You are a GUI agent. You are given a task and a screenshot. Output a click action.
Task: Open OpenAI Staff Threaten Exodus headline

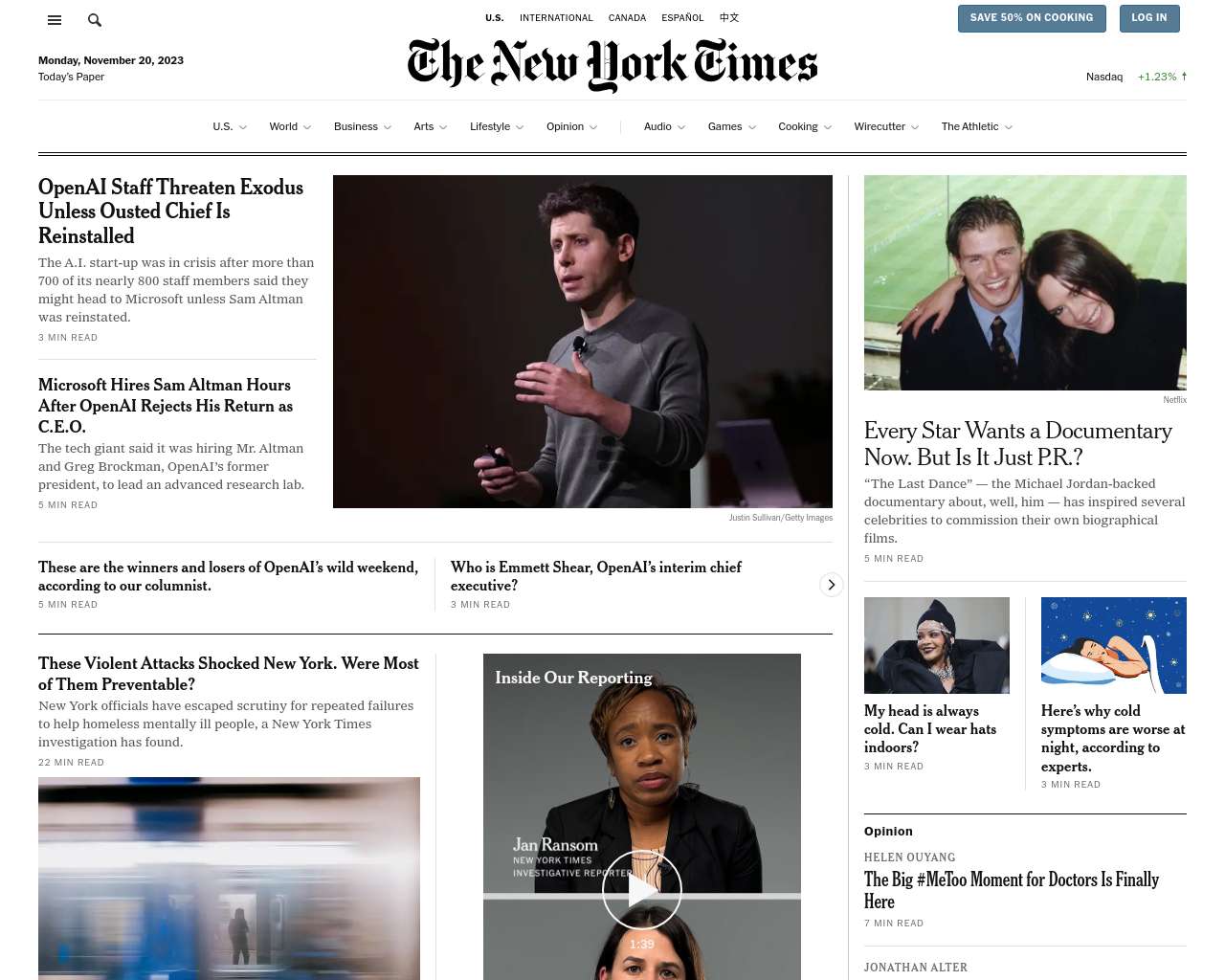pos(170,212)
